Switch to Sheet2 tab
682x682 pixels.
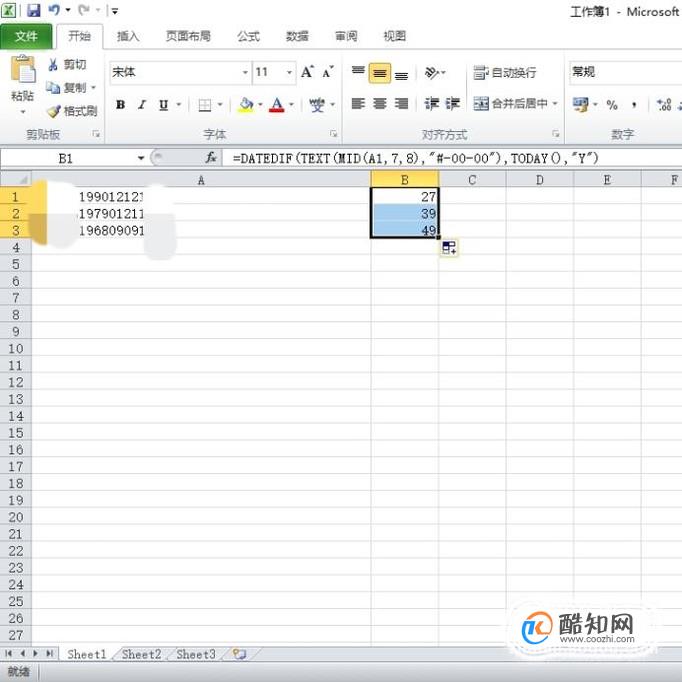tap(141, 654)
